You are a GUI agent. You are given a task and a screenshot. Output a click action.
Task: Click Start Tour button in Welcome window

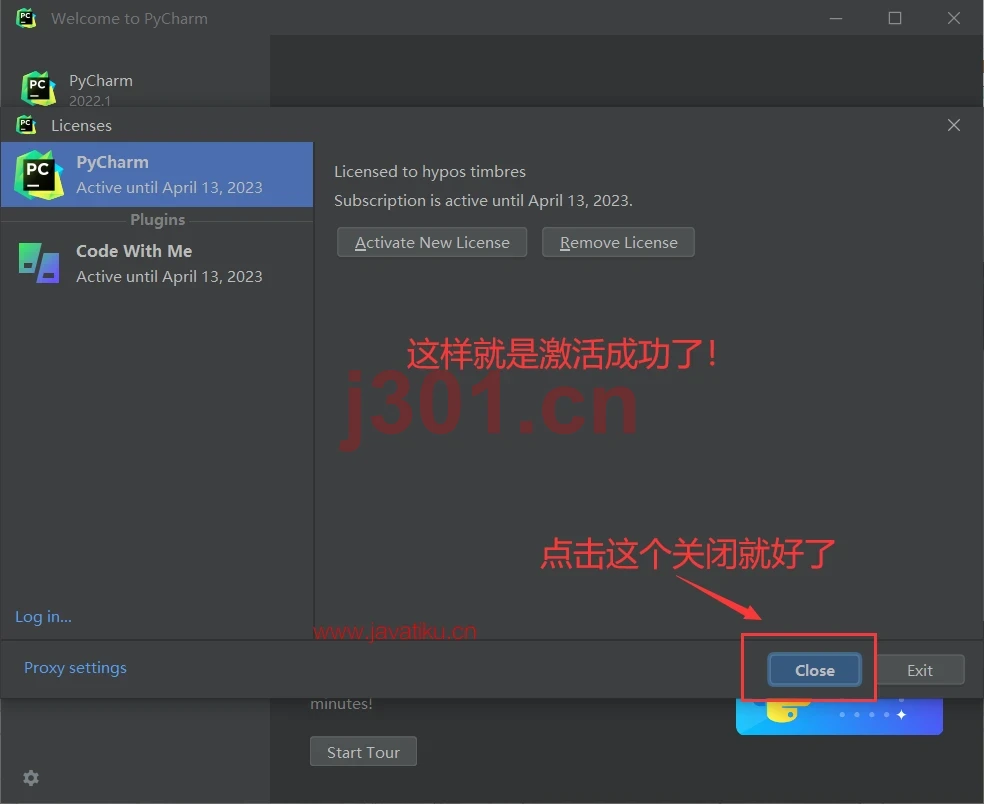coord(363,751)
